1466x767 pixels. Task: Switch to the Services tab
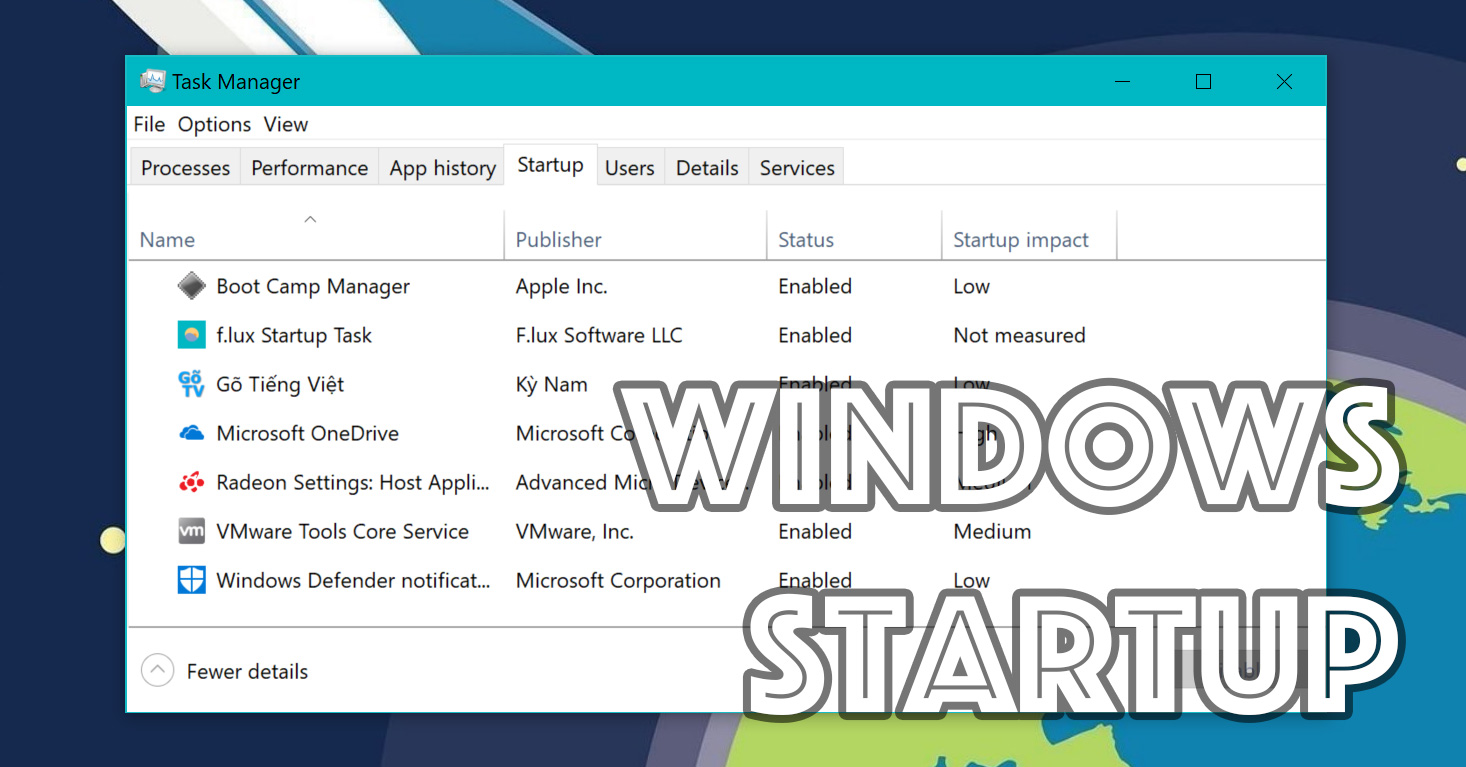point(797,168)
